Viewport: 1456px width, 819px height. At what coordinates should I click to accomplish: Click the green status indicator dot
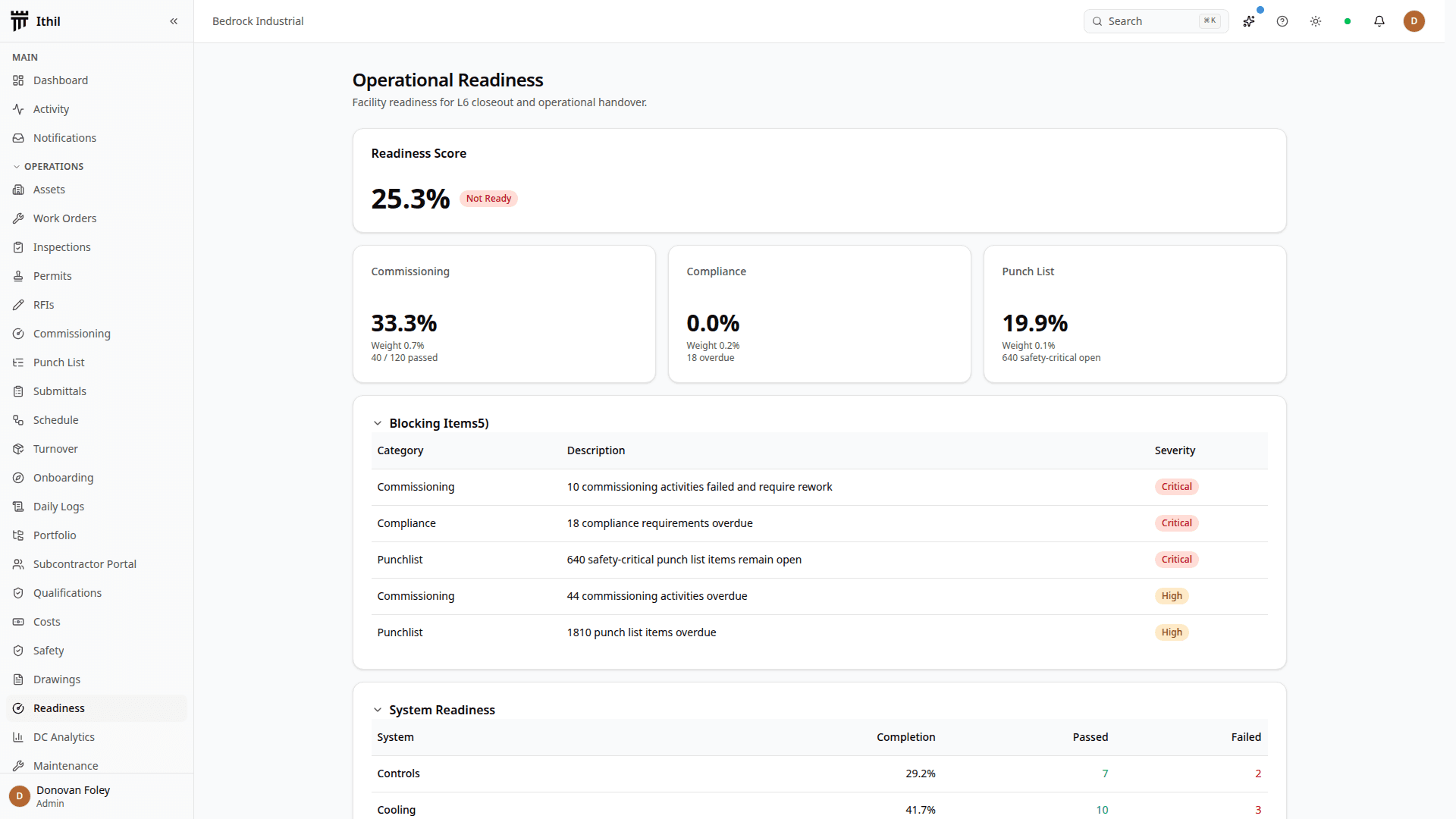click(1348, 21)
